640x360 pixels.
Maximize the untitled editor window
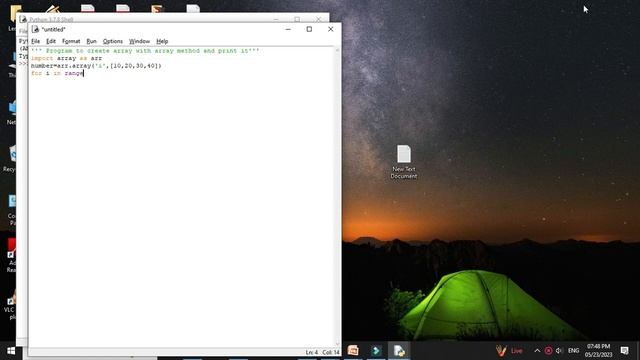pos(309,29)
